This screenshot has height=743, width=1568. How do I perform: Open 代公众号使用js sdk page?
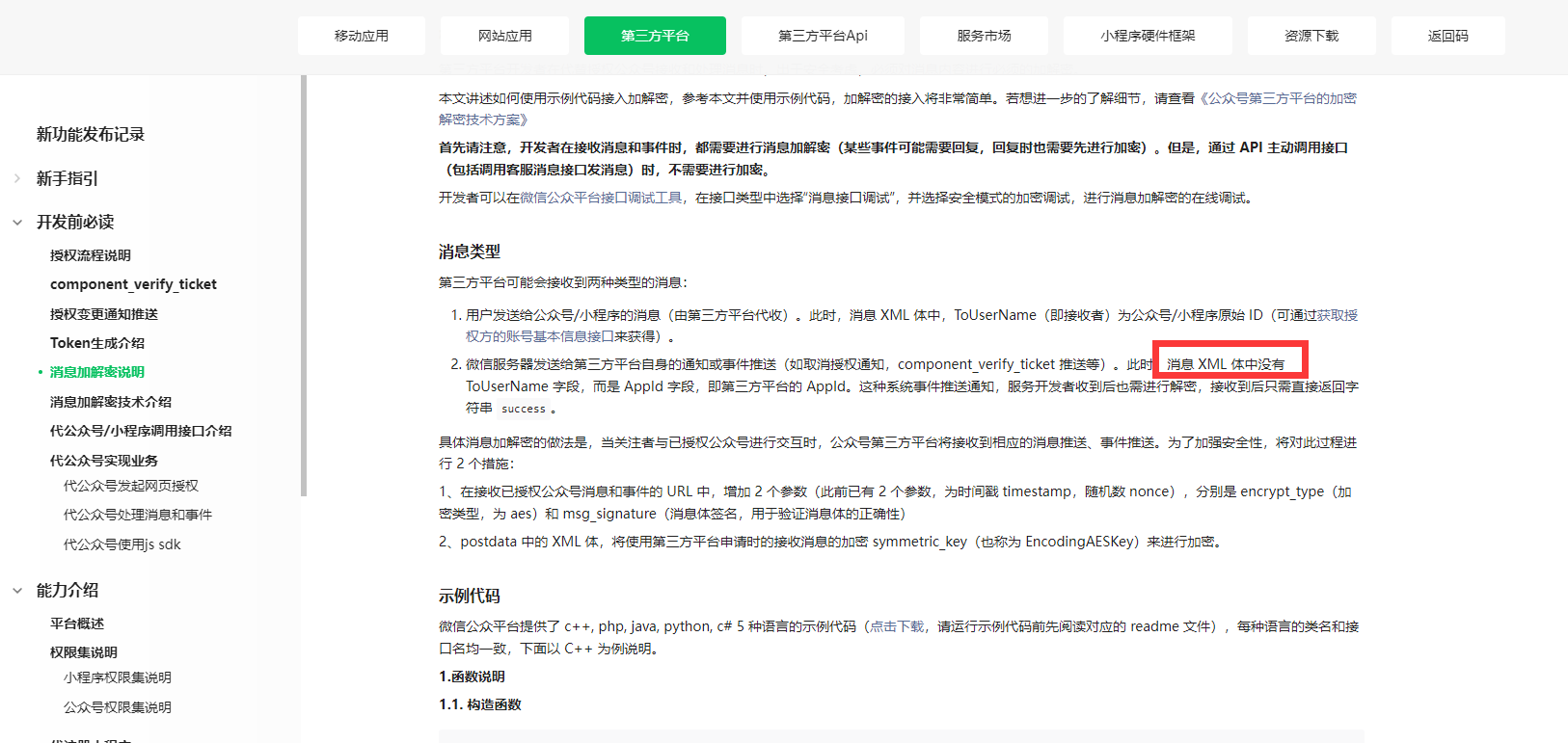coord(122,544)
